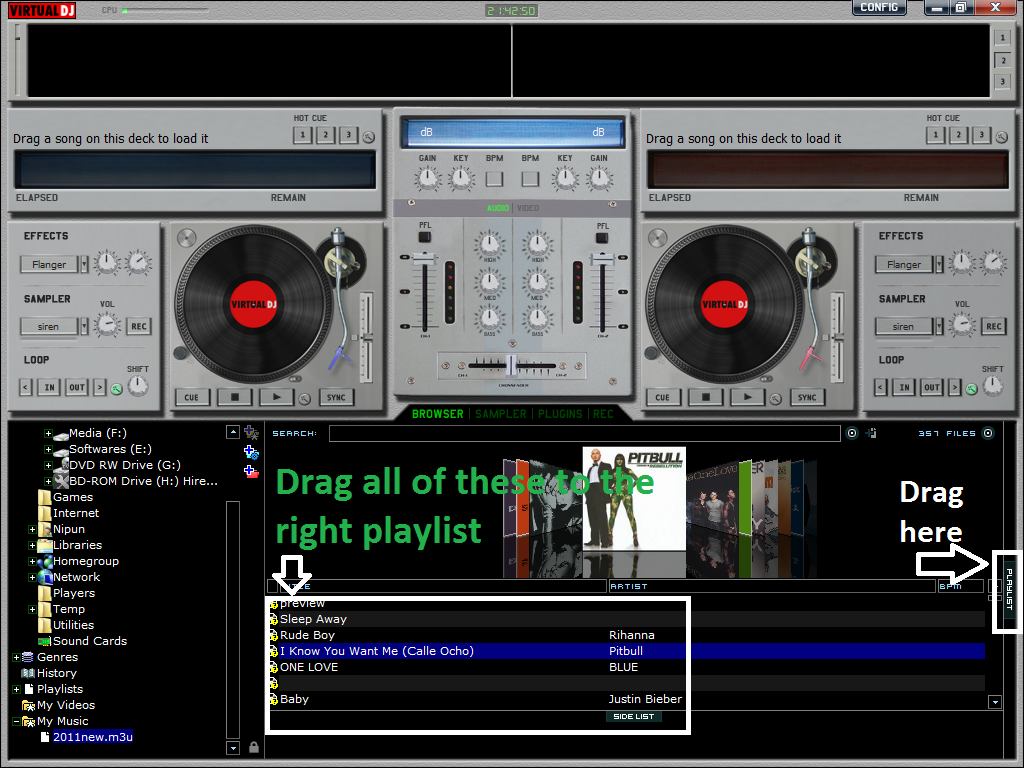This screenshot has height=768, width=1024.
Task: Click the left channel volume fader
Action: (x=425, y=261)
